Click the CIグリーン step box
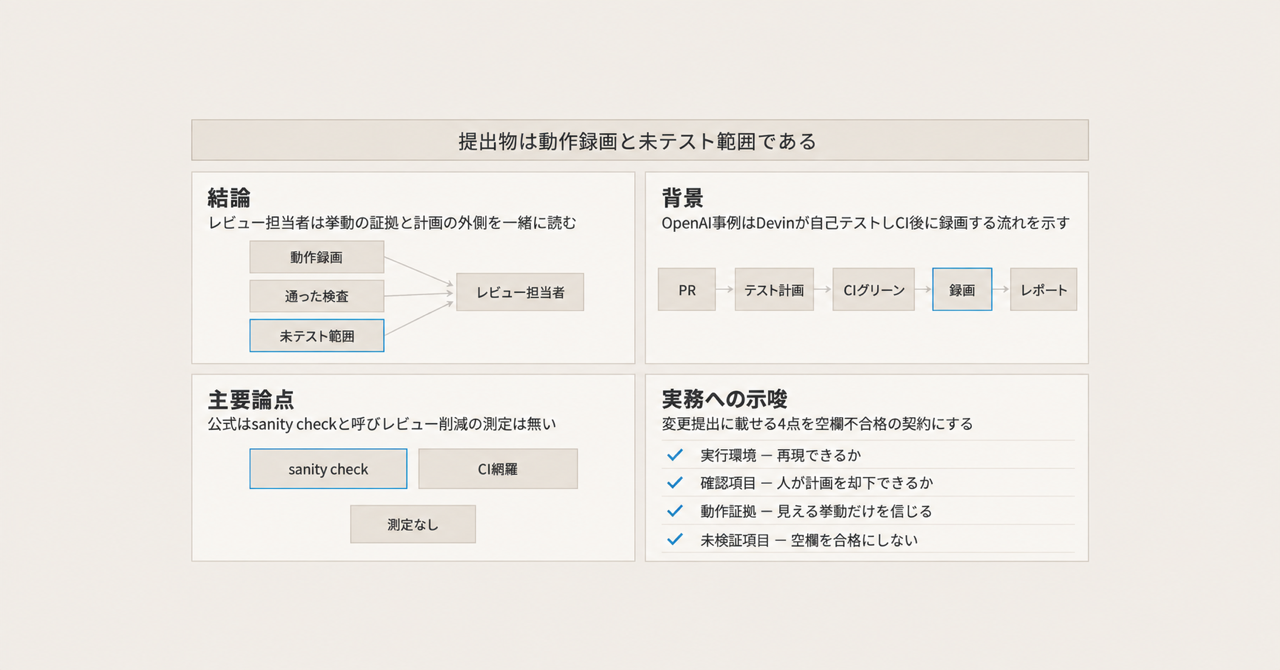Image resolution: width=1280 pixels, height=670 pixels. [873, 289]
